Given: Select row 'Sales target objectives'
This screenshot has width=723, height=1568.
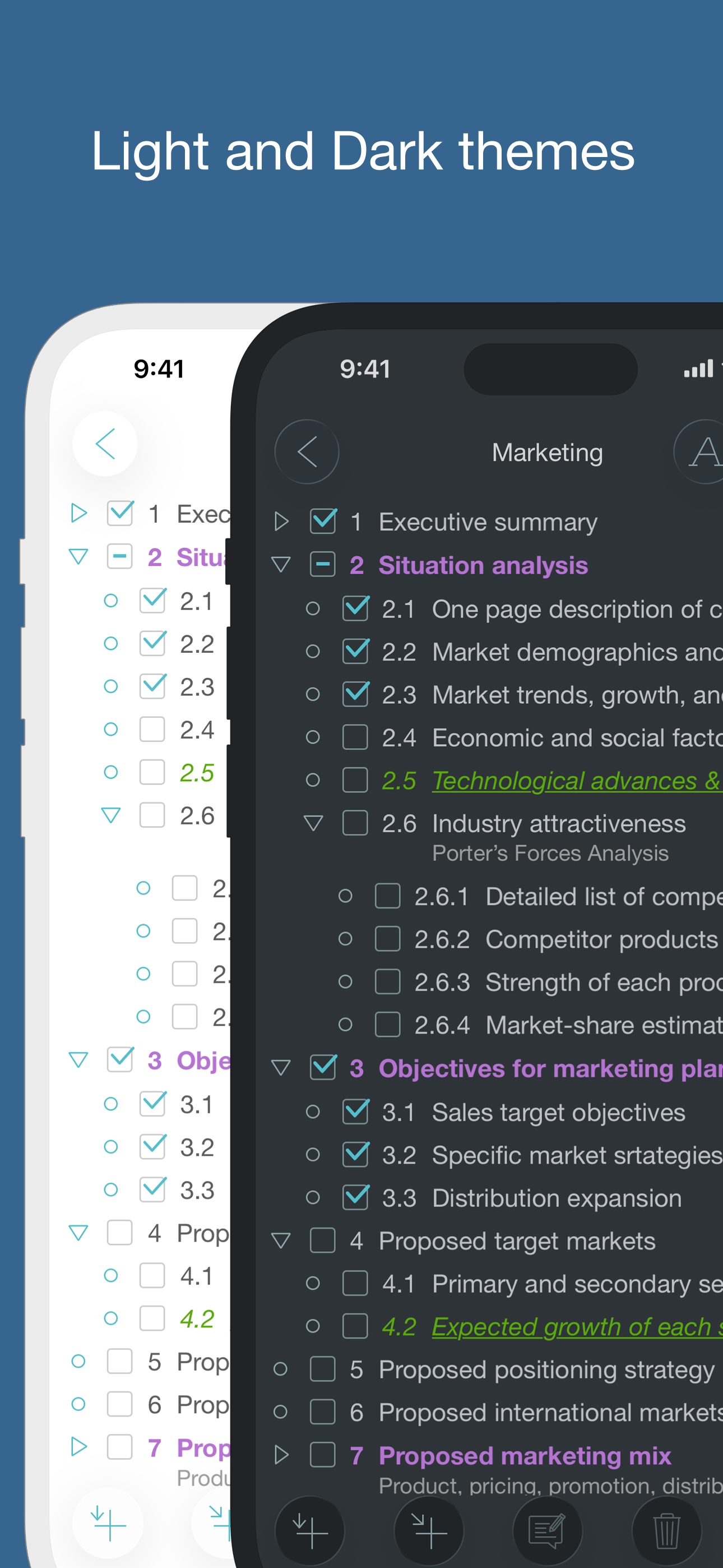Looking at the screenshot, I should [x=559, y=1112].
